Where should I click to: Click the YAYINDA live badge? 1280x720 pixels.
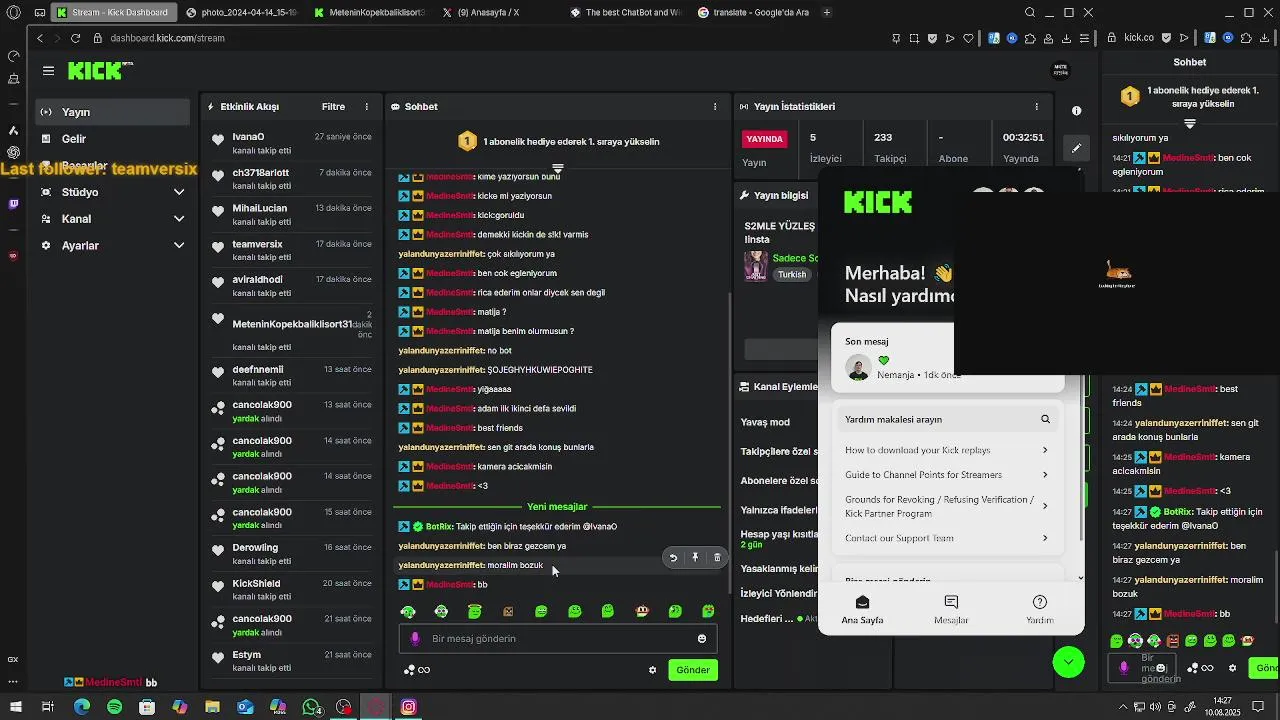pos(765,139)
